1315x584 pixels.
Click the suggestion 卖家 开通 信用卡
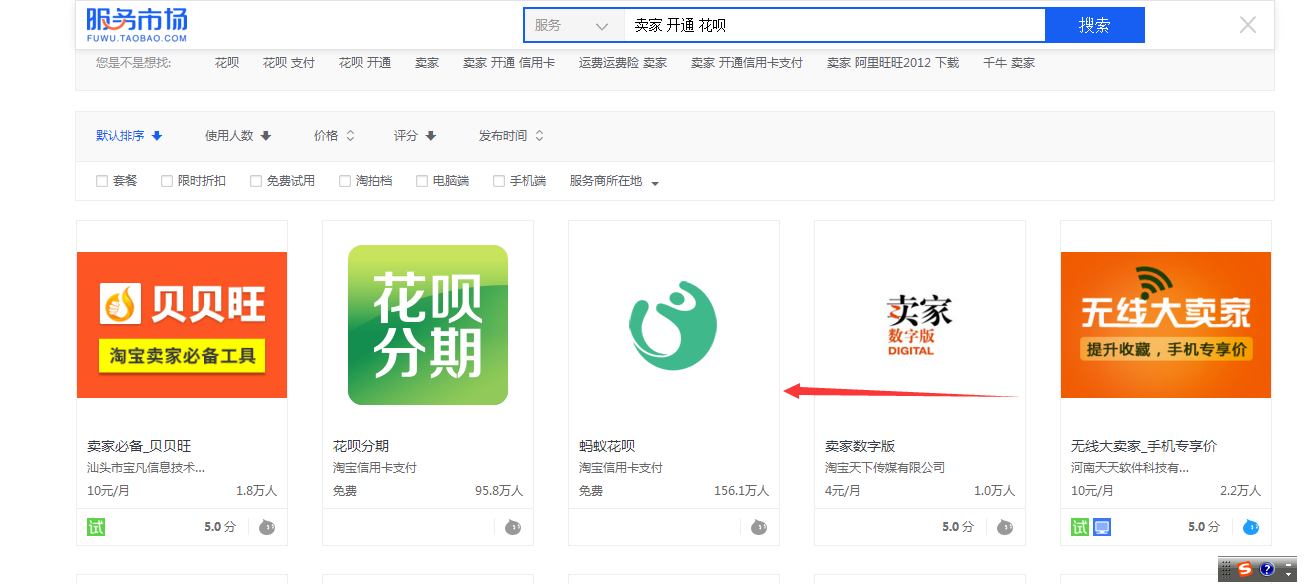point(509,63)
